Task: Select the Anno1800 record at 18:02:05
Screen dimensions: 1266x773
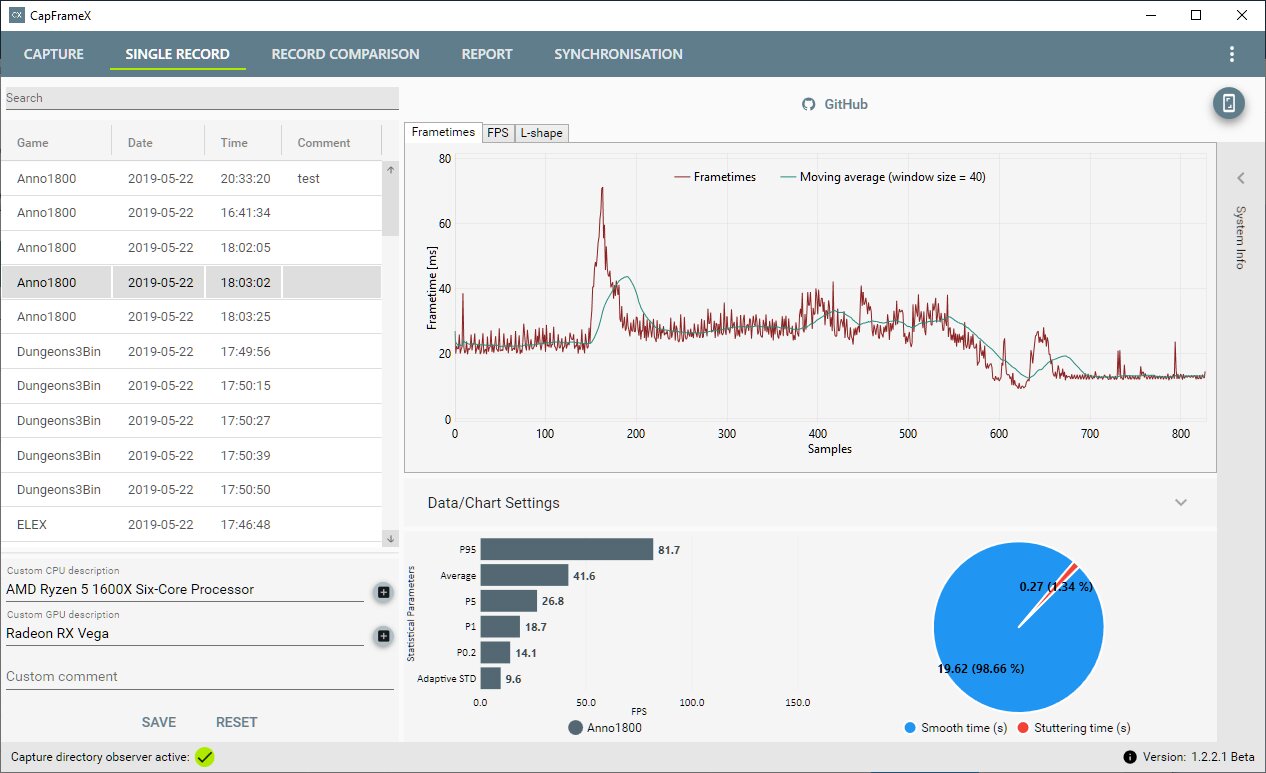Action: tap(191, 247)
